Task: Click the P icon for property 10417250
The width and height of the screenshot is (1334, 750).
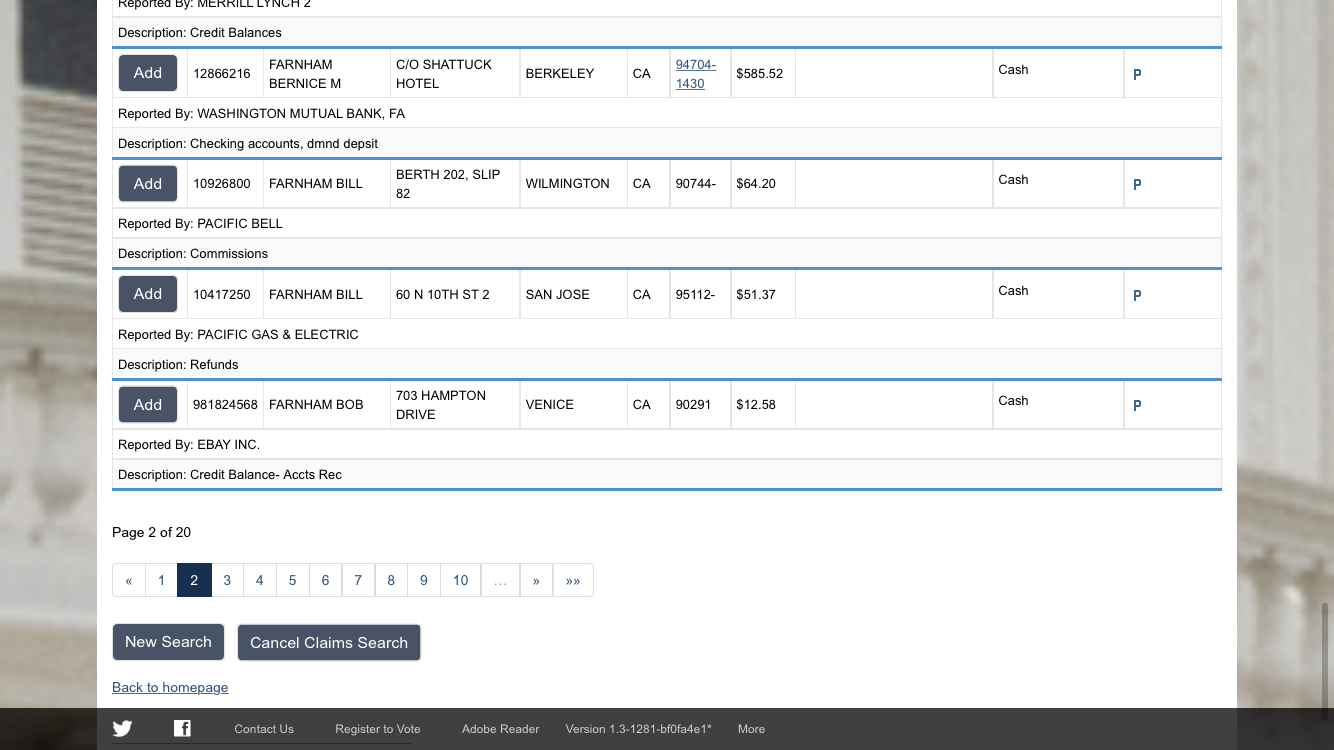Action: (x=1137, y=295)
